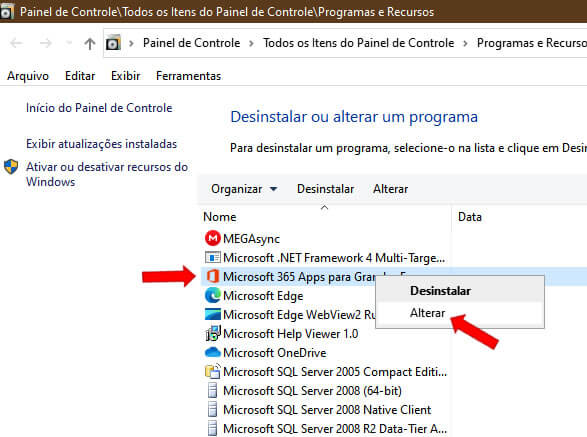Expand chevron after Painel de Controle breadcrumb
587x437 pixels.
252,43
